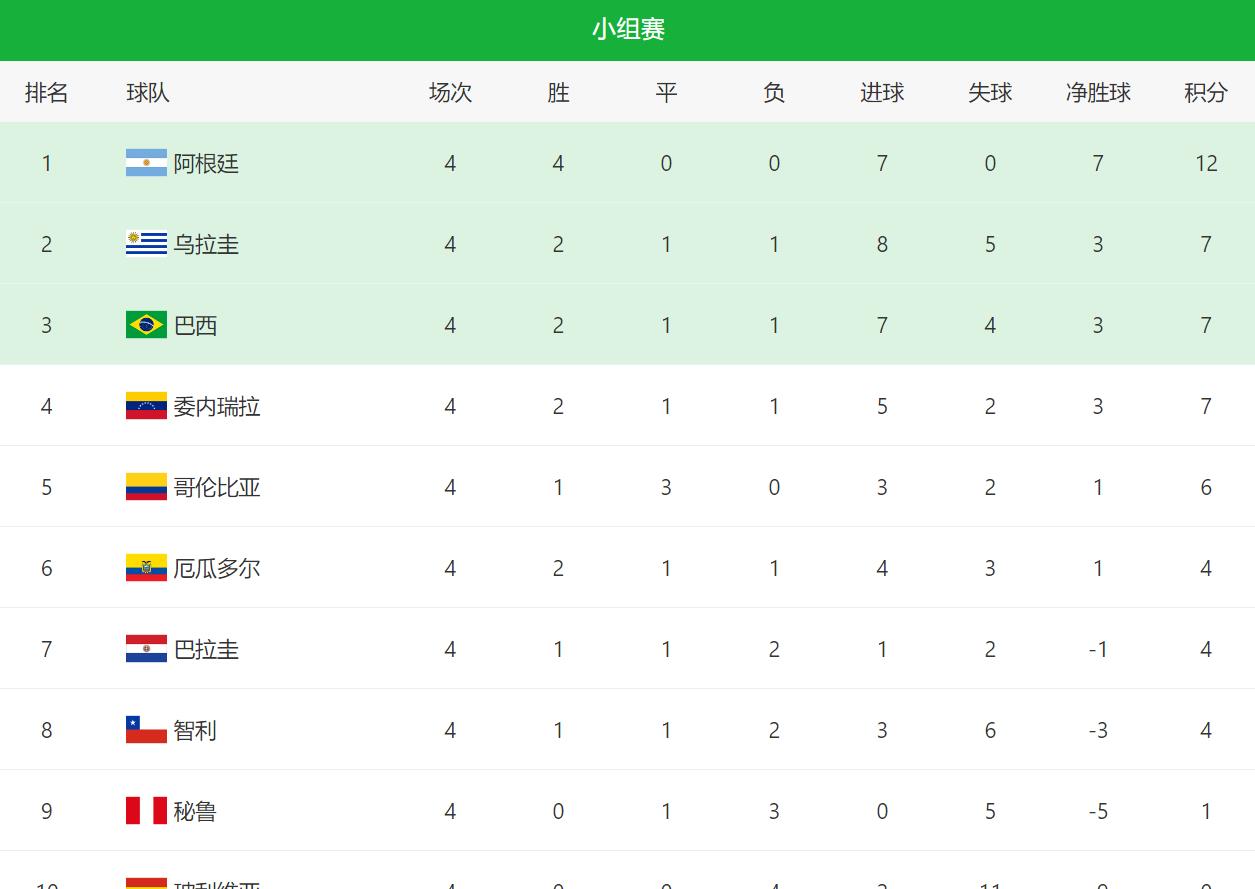
Task: Open team link 委内瑞拉
Action: pos(217,406)
